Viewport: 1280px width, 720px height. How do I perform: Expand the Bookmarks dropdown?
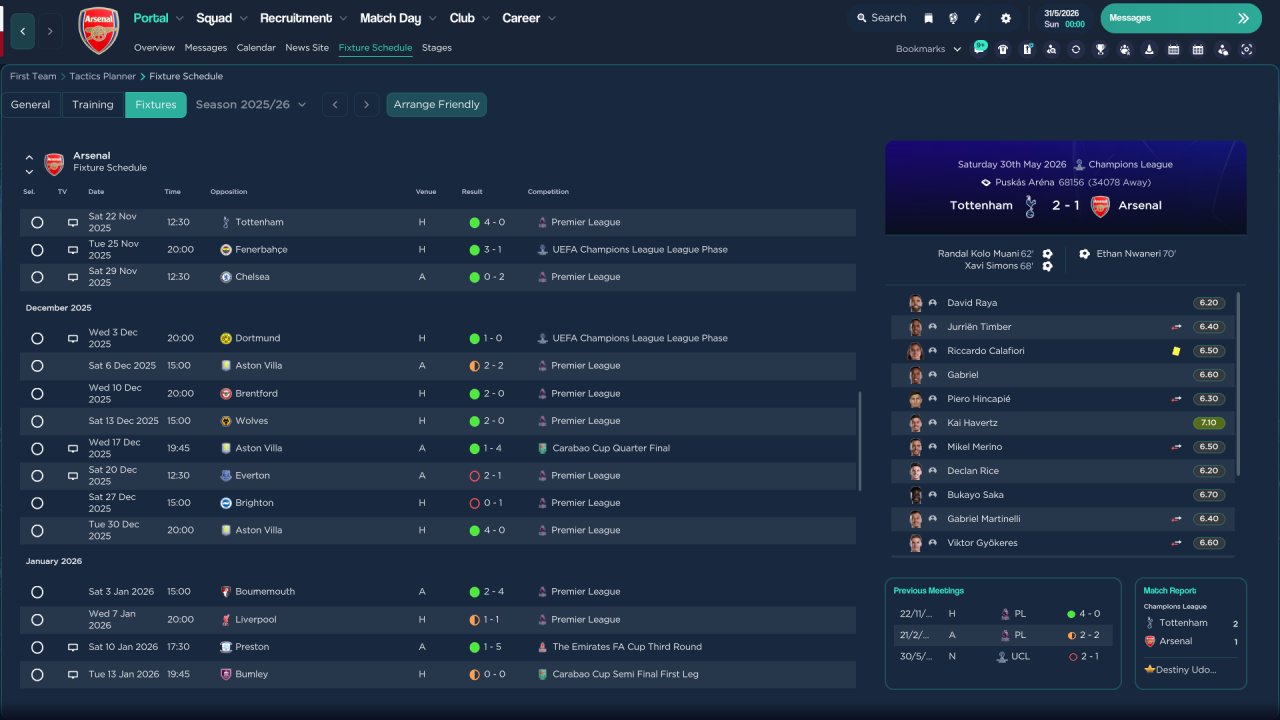pos(928,49)
